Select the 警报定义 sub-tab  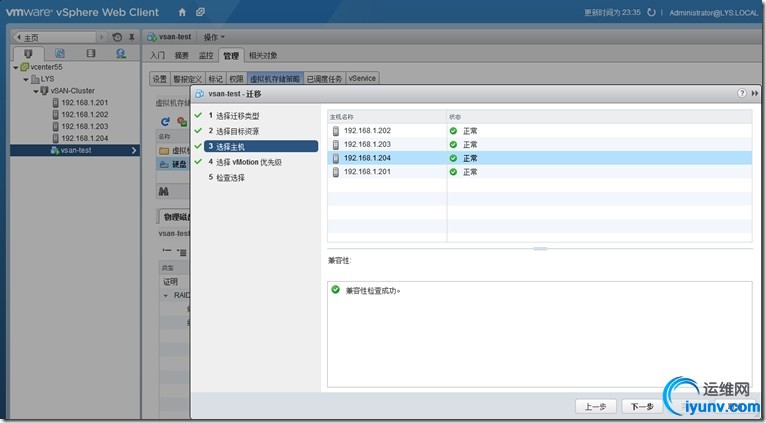point(188,79)
